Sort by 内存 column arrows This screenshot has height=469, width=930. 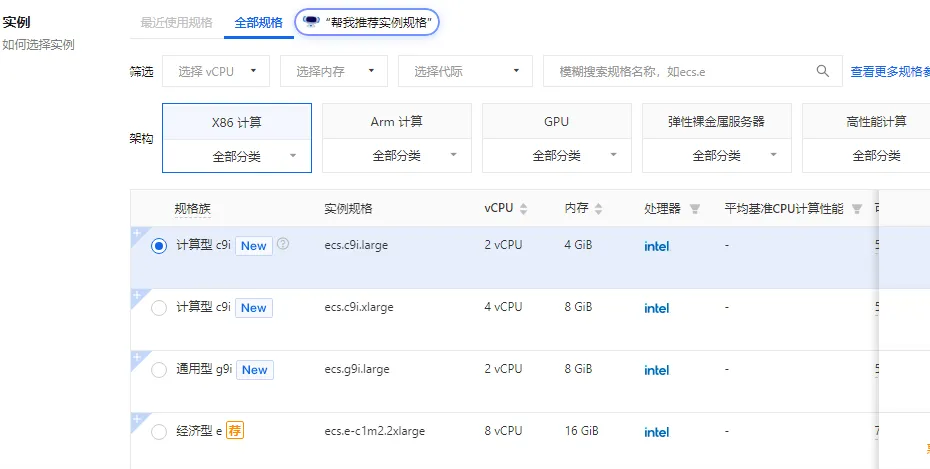(x=598, y=209)
